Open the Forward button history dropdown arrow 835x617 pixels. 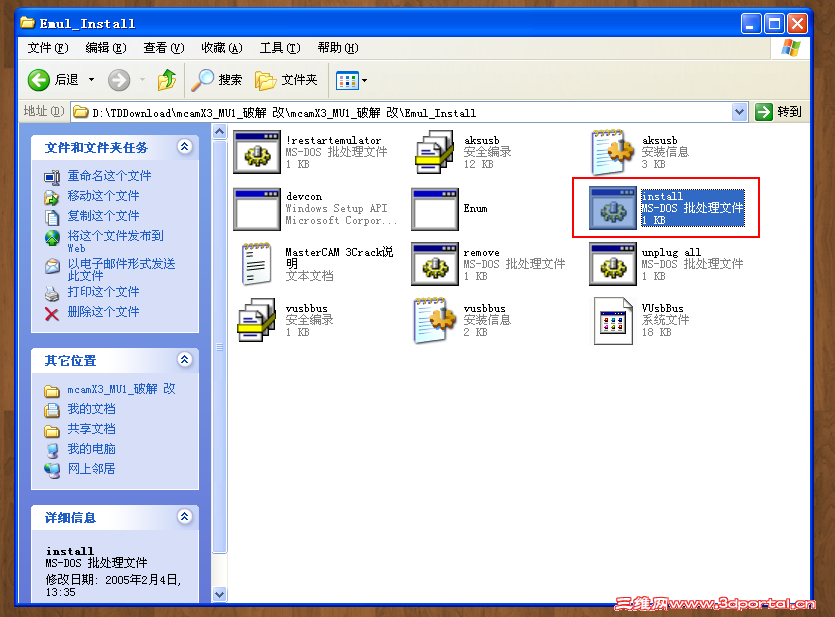142,80
